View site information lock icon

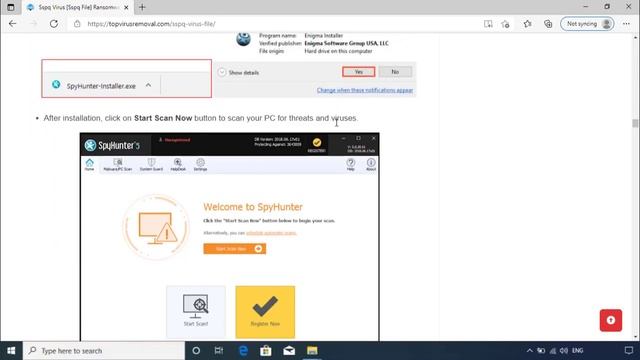click(77, 24)
